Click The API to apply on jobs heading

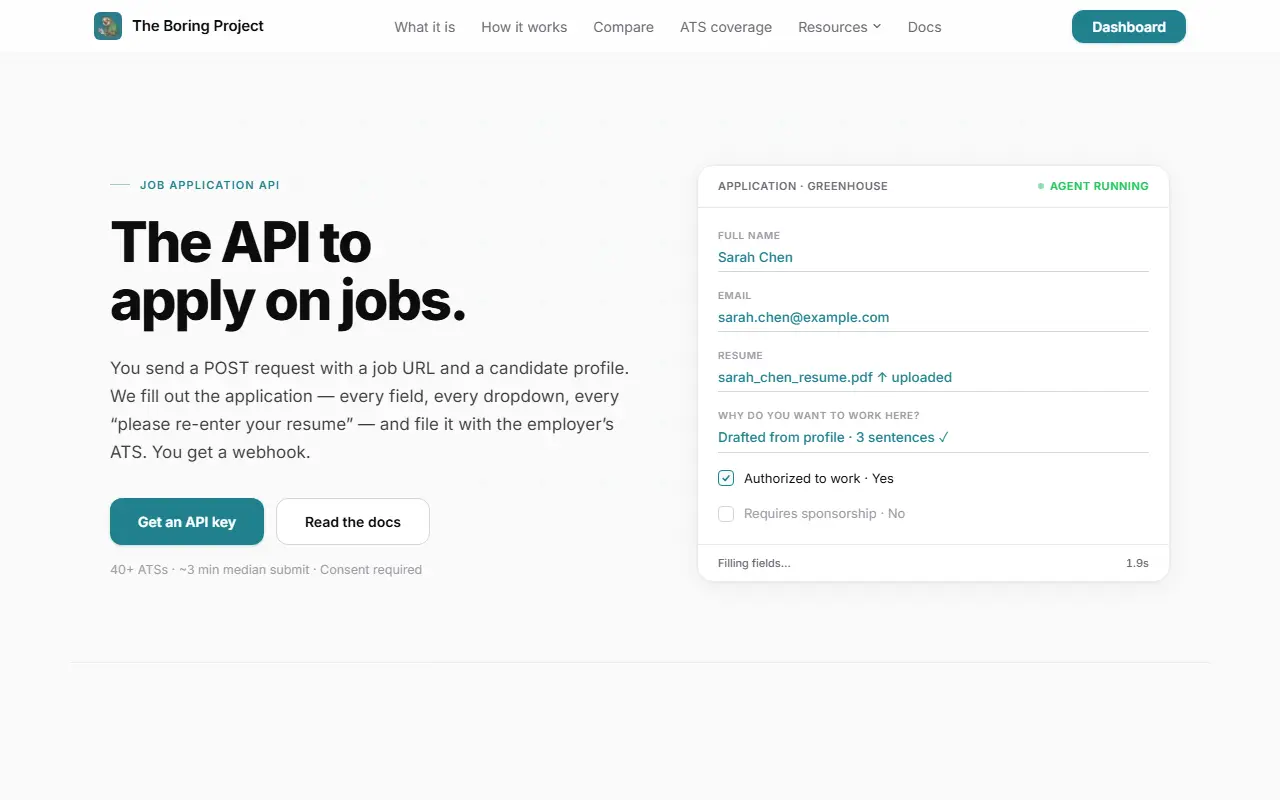288,271
